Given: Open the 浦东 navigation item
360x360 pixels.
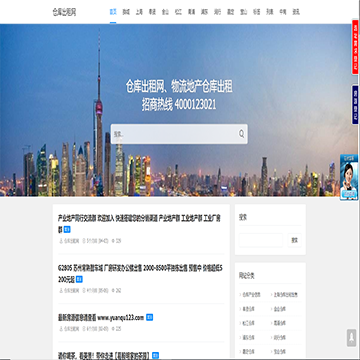Looking at the screenshot, I should click(204, 12).
